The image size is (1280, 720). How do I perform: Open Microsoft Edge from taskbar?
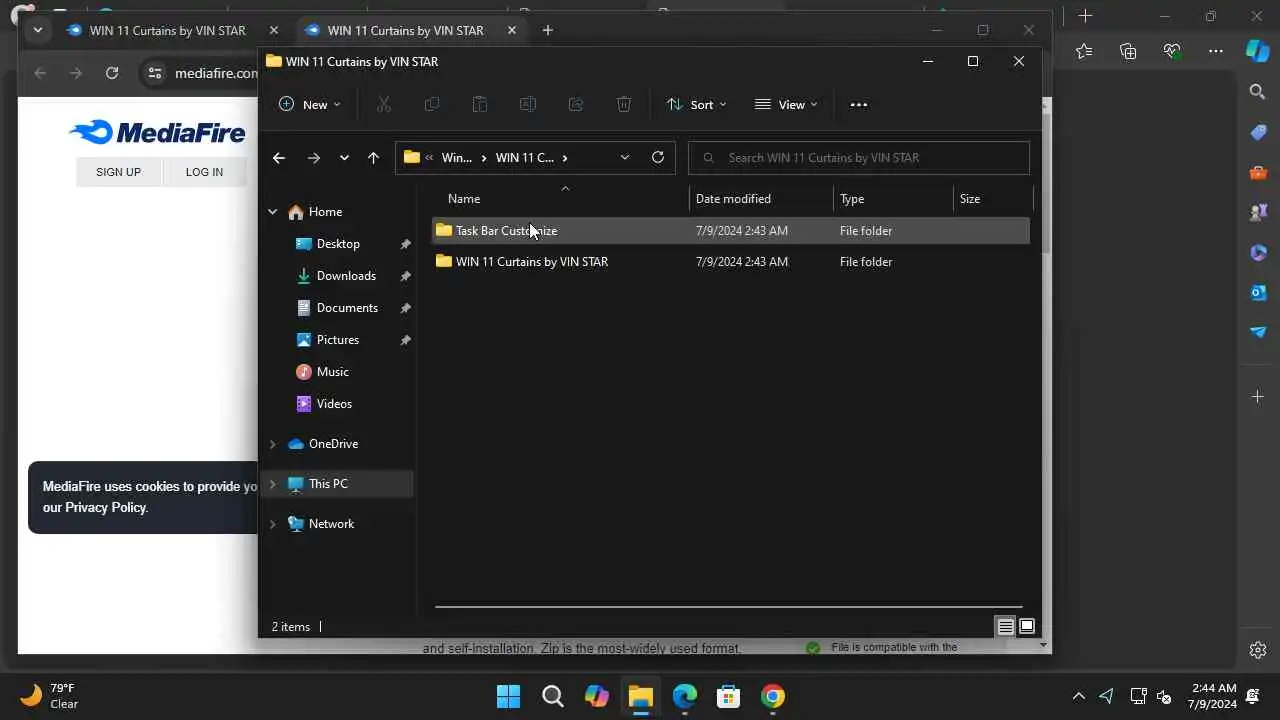point(684,696)
